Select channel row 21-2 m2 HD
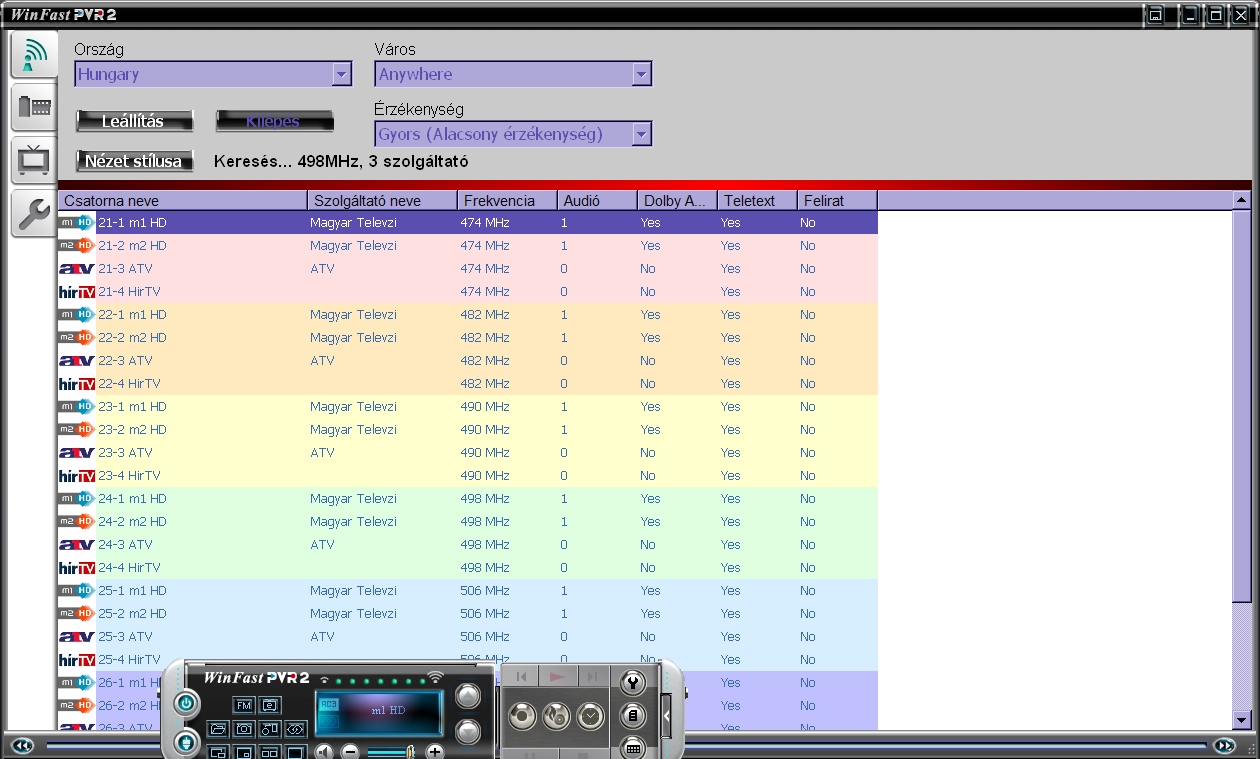Image resolution: width=1260 pixels, height=759 pixels. click(x=468, y=245)
